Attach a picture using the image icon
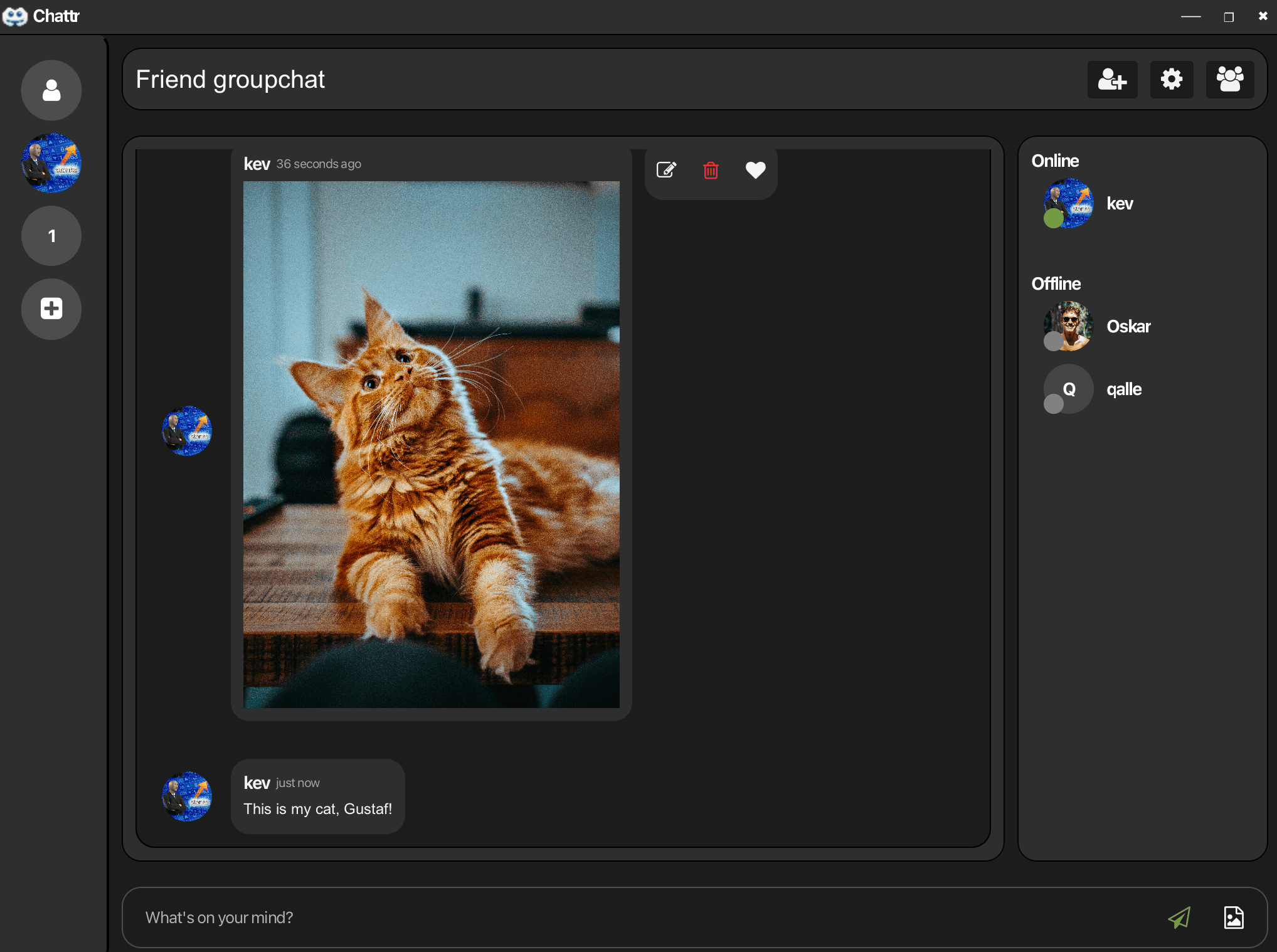Screen dimensions: 1277x952 pos(1233,917)
